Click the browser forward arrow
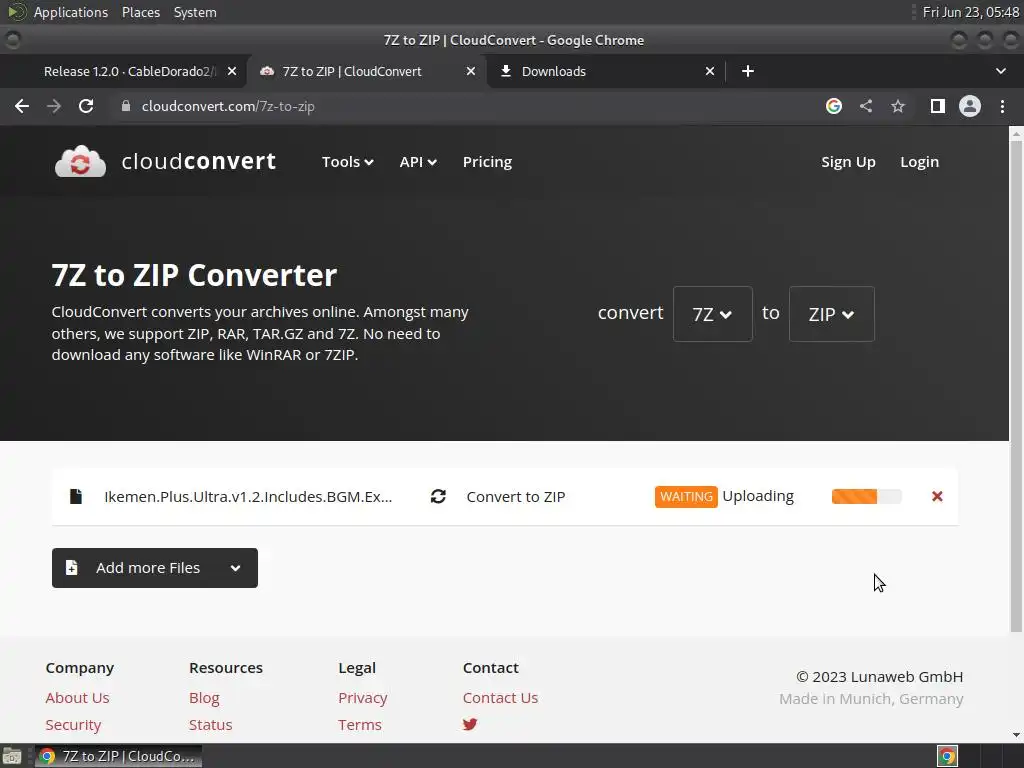1024x768 pixels. coord(54,106)
